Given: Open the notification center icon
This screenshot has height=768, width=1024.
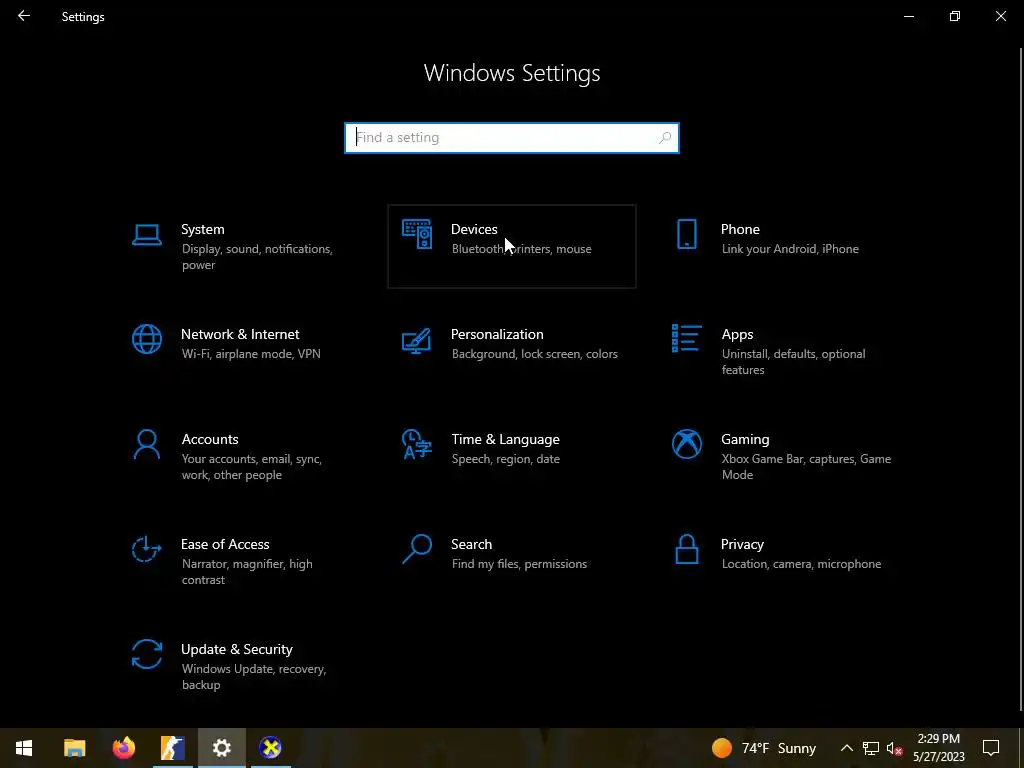Looking at the screenshot, I should pos(991,748).
